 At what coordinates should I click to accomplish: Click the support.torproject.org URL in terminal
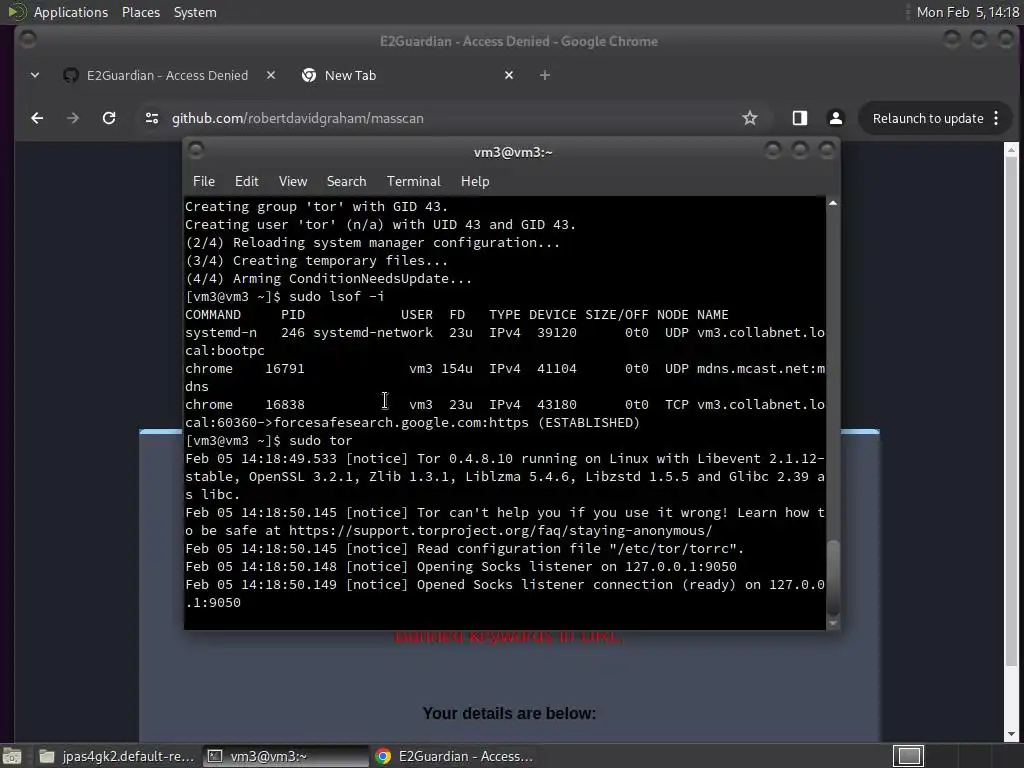(x=500, y=531)
